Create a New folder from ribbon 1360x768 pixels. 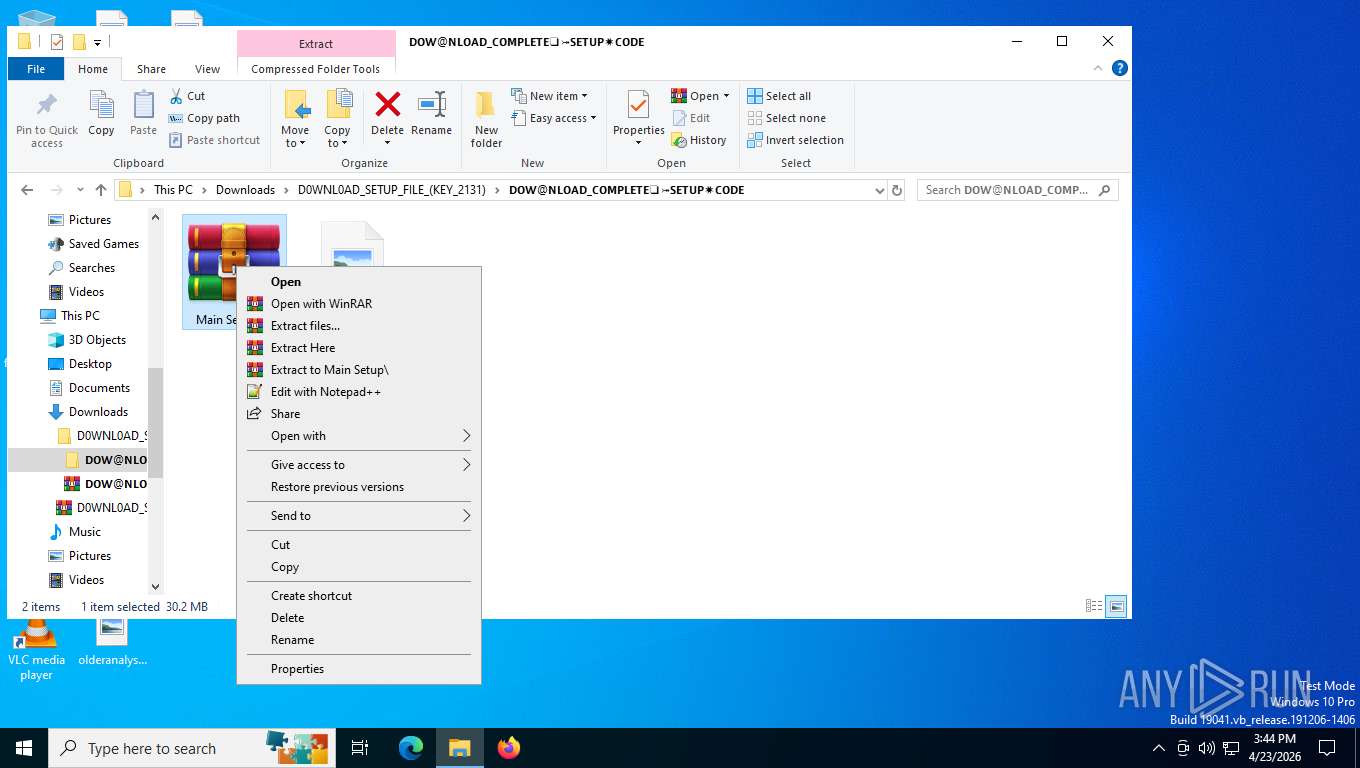point(486,119)
